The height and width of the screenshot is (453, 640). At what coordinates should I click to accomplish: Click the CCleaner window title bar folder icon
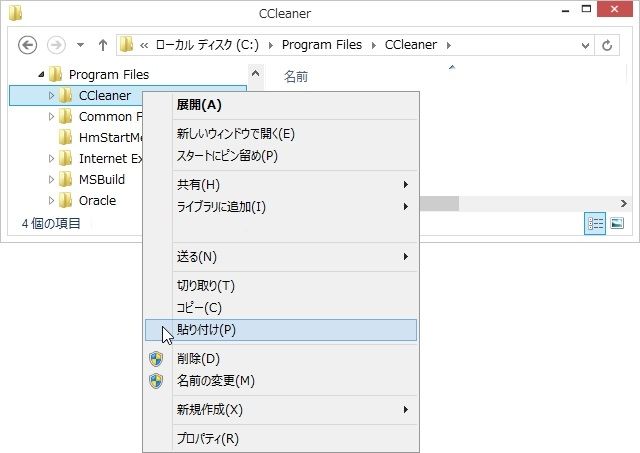(x=15, y=12)
